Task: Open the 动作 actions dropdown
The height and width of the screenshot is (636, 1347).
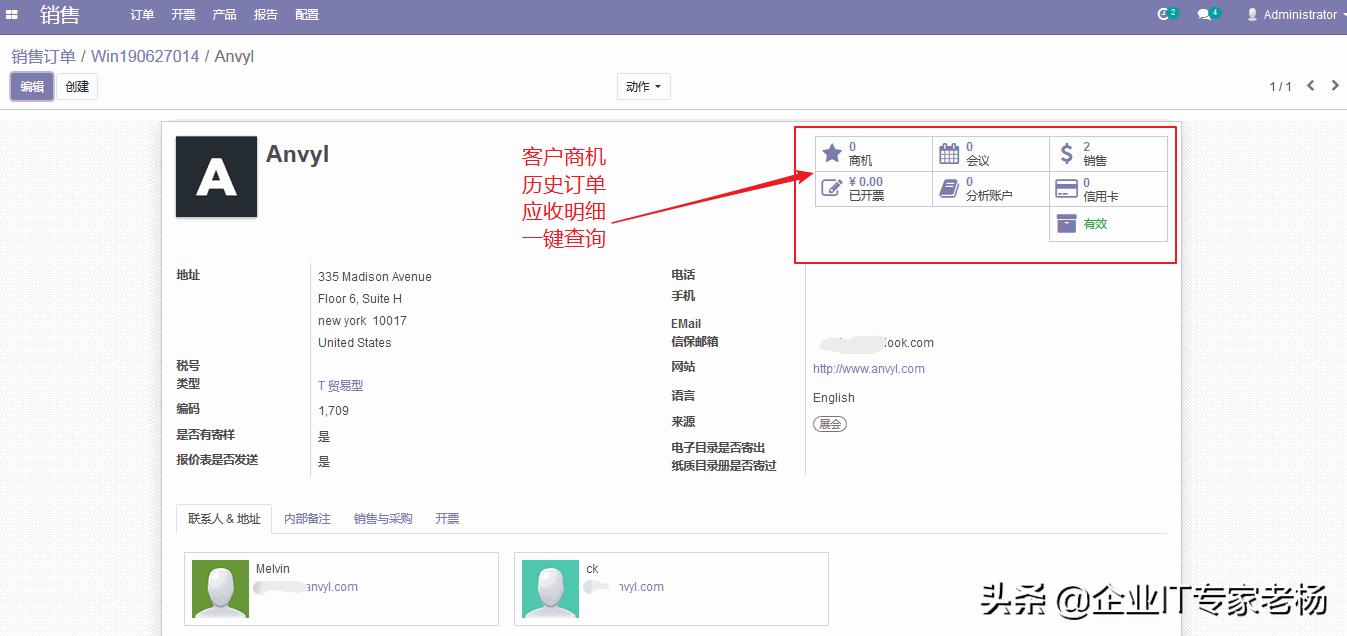Action: (643, 86)
